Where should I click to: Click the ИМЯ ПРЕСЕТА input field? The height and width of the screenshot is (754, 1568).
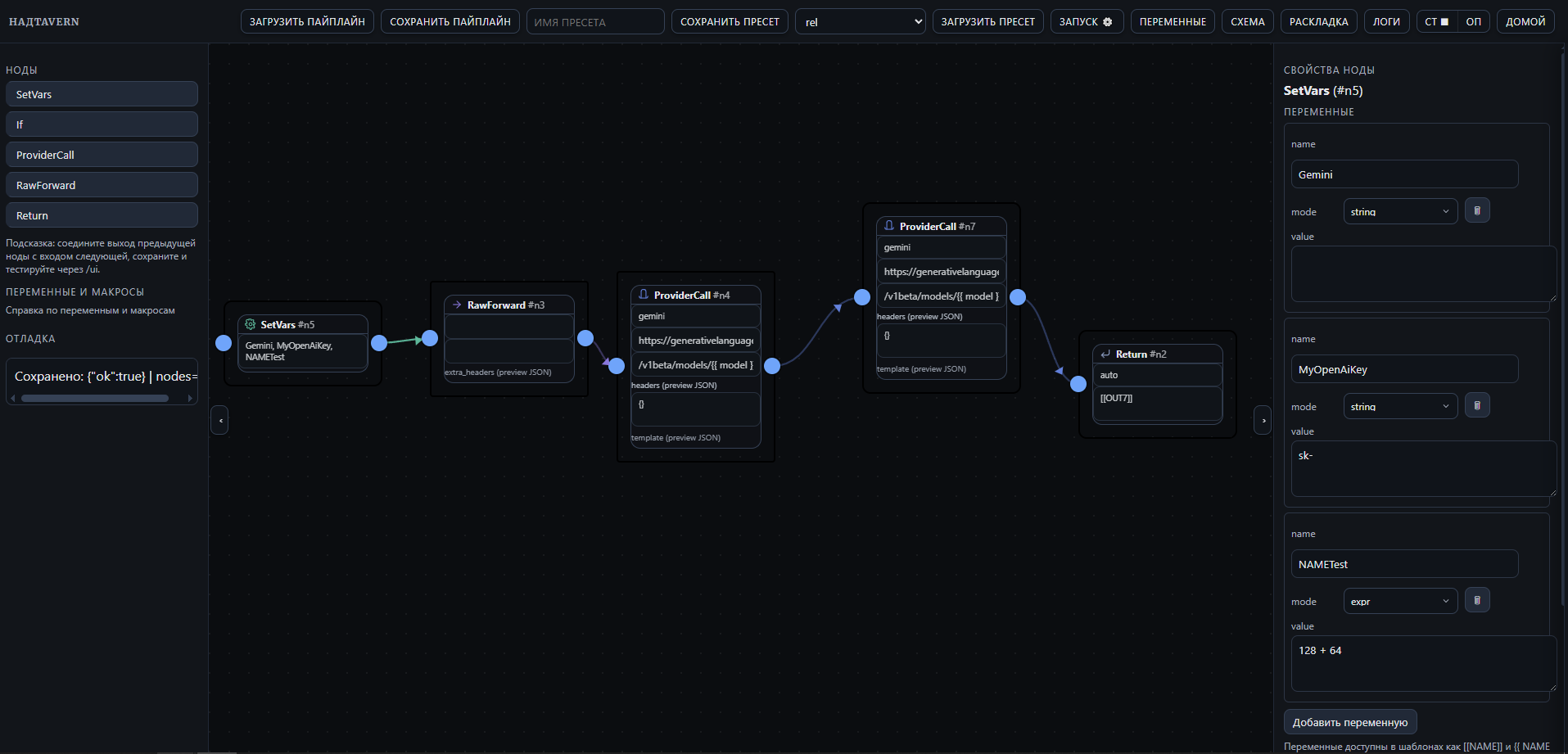pyautogui.click(x=595, y=22)
